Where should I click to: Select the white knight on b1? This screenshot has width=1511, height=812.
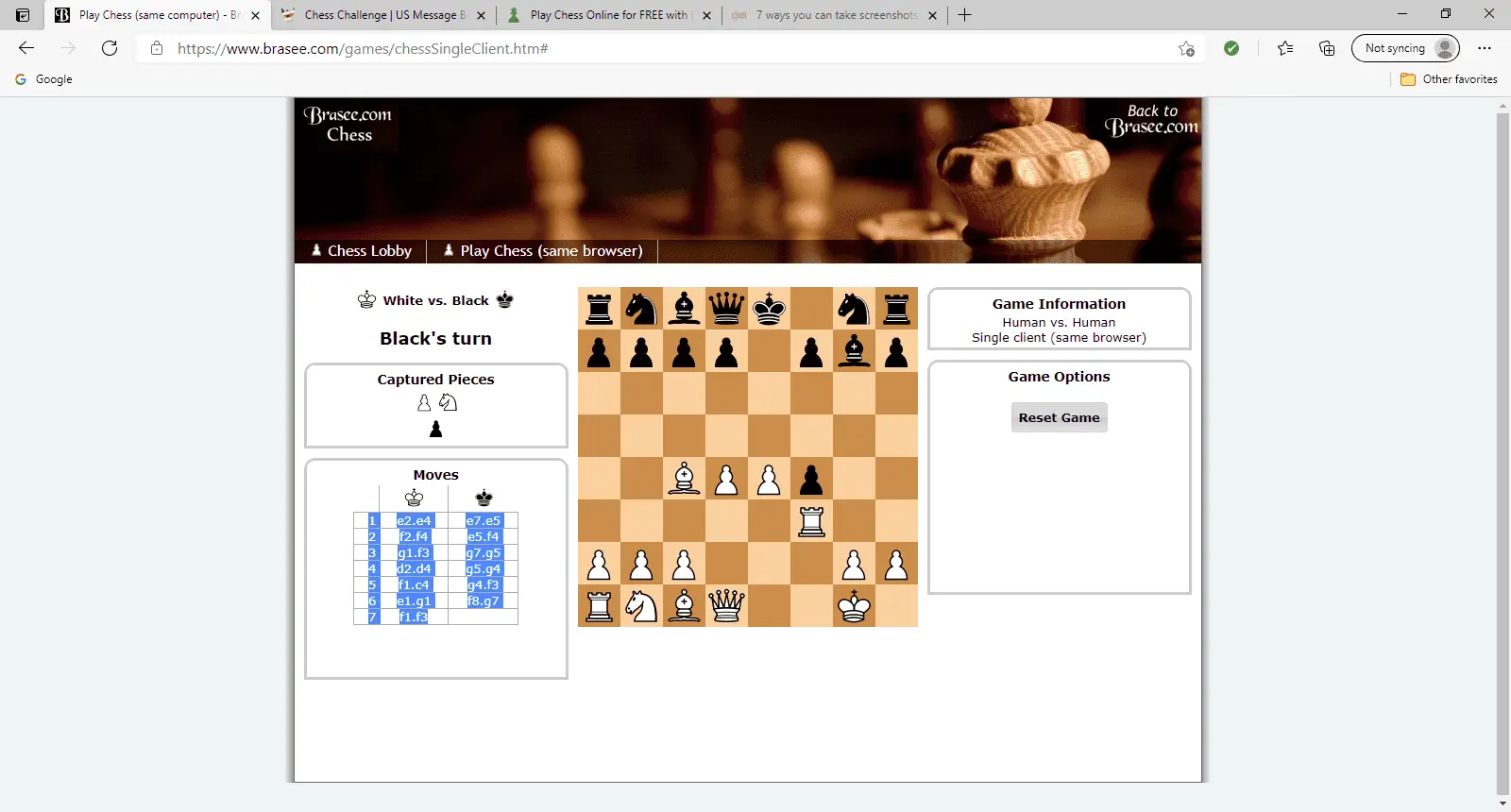pyautogui.click(x=641, y=606)
